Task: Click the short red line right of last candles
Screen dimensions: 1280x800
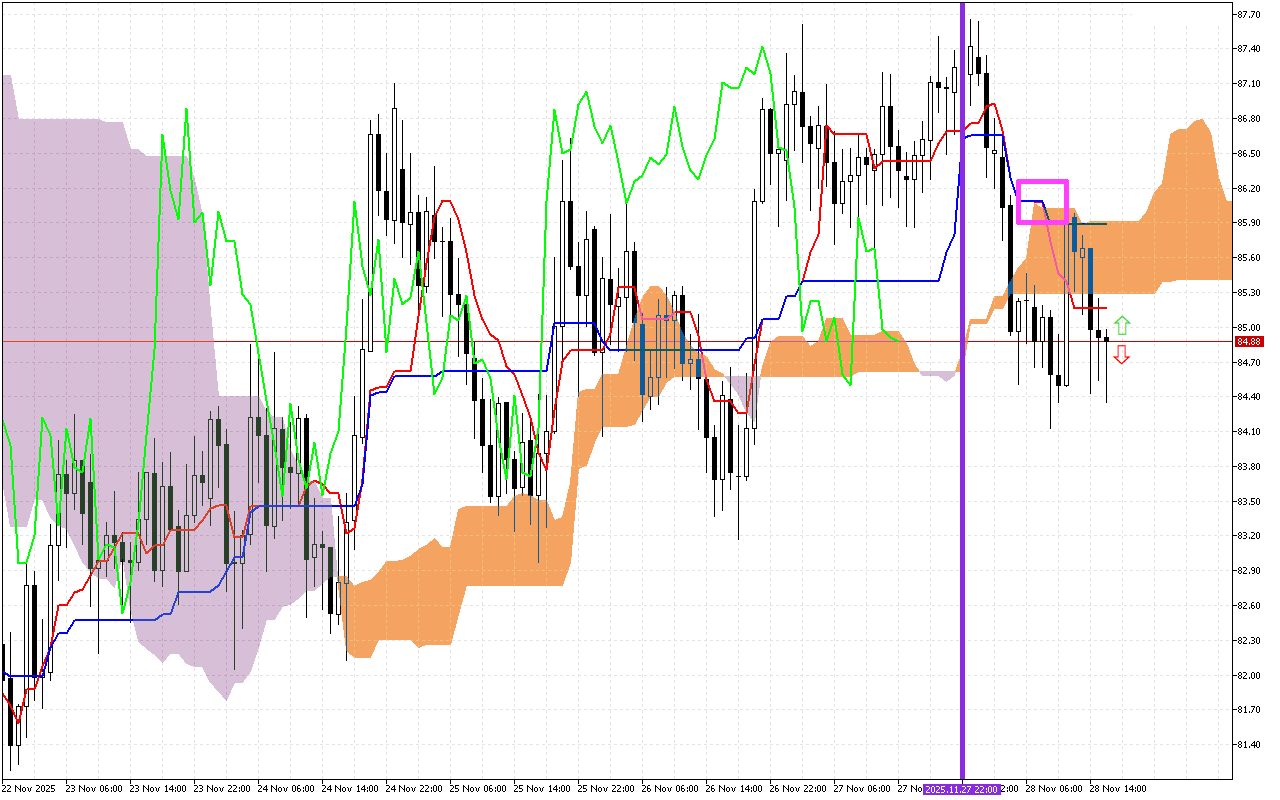Action: [x=1097, y=309]
